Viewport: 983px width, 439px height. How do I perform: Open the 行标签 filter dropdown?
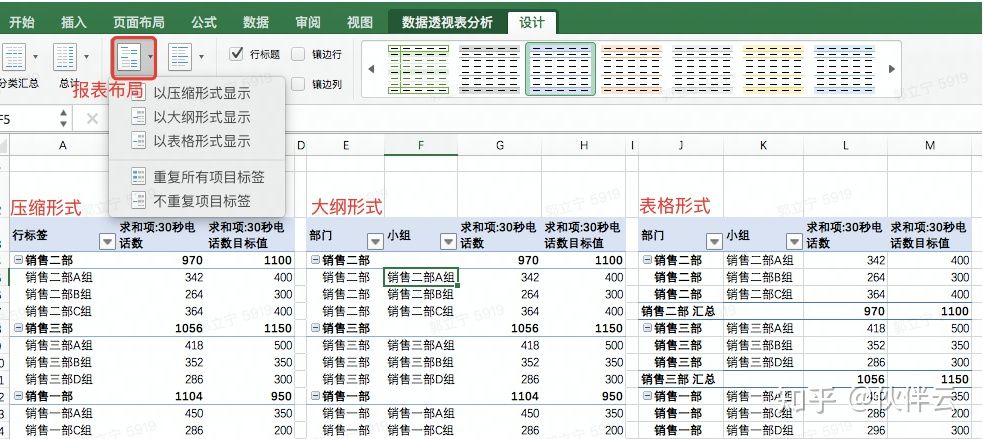point(108,241)
